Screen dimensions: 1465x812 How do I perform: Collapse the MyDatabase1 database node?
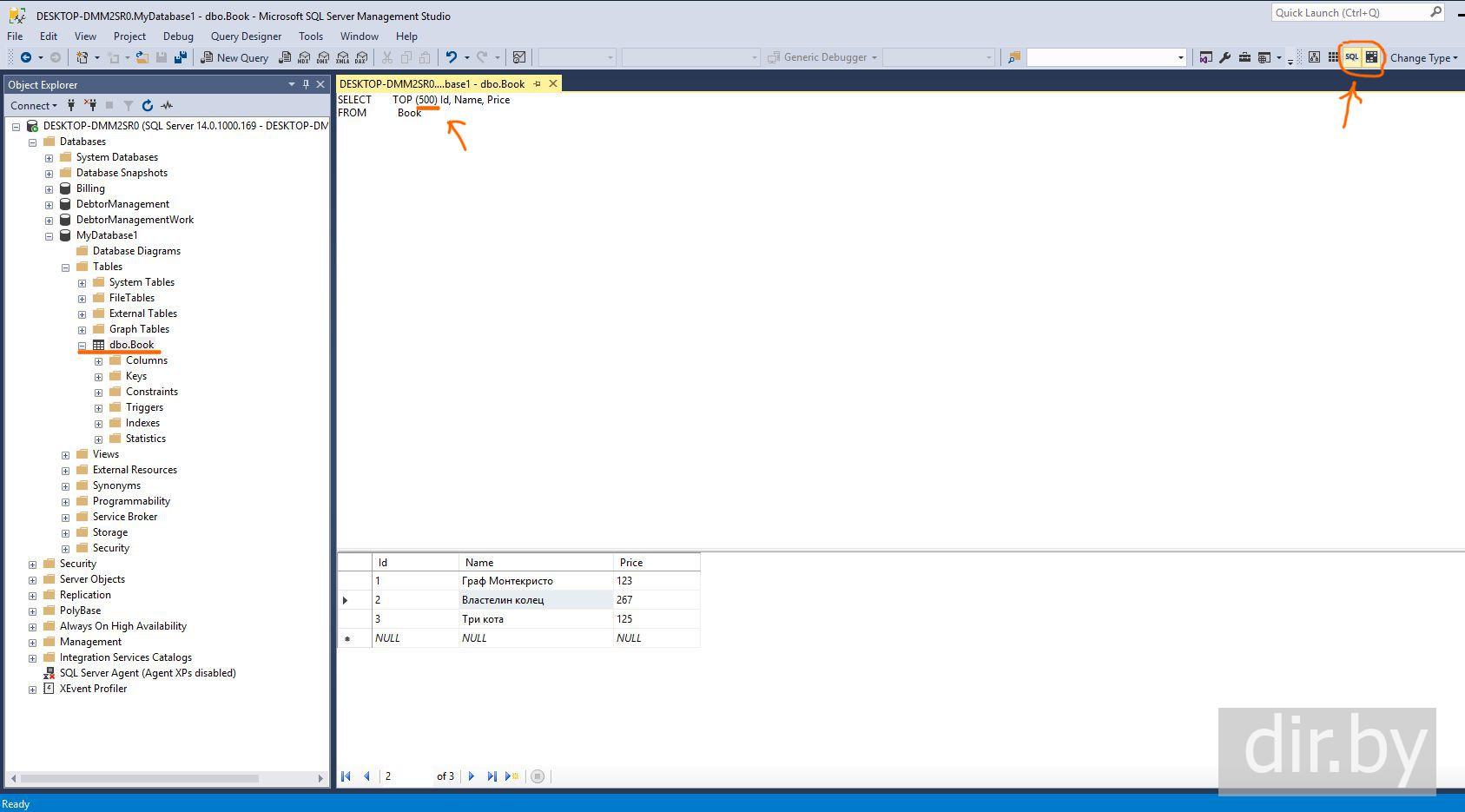click(49, 236)
